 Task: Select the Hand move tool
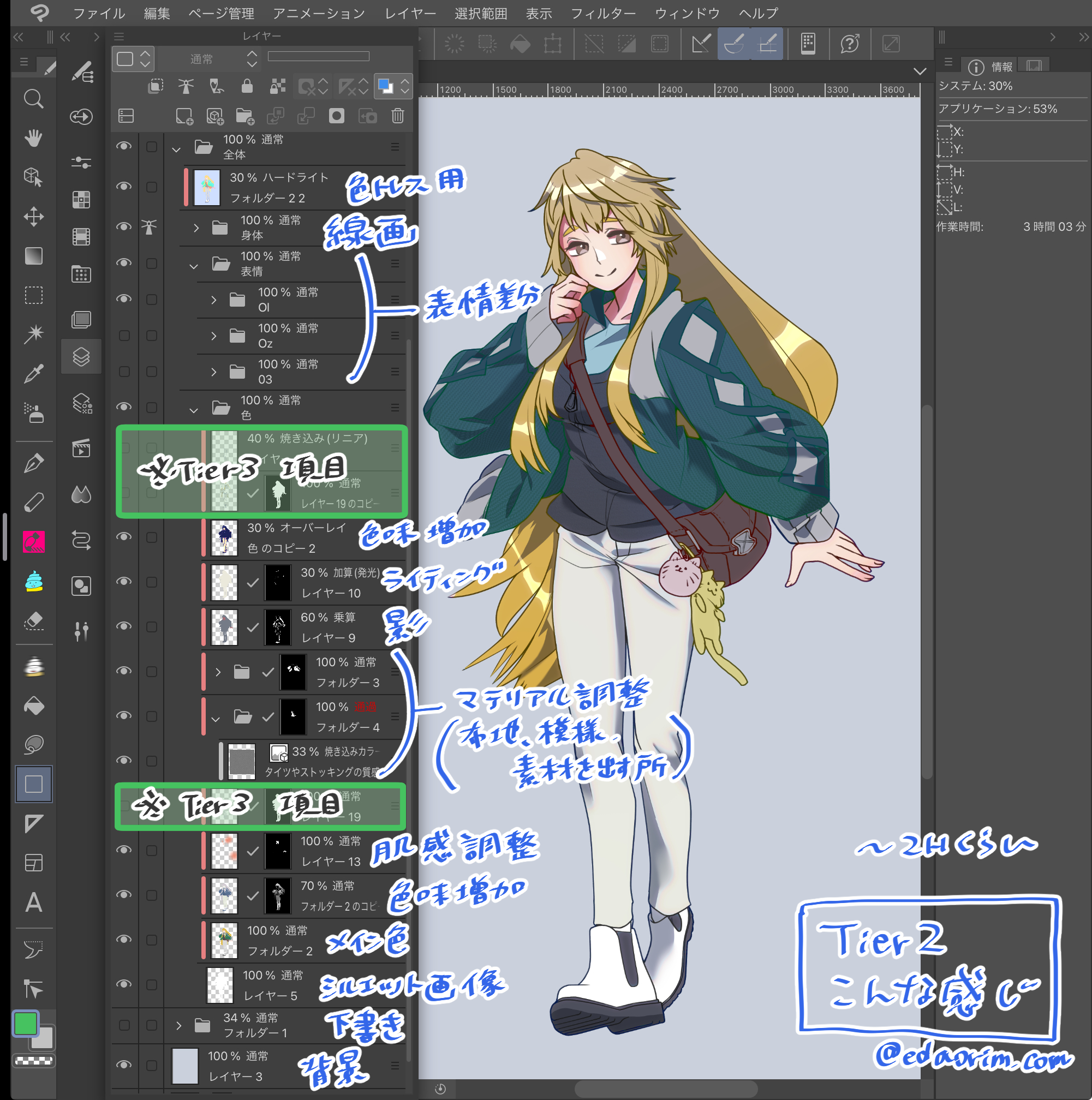pyautogui.click(x=34, y=138)
